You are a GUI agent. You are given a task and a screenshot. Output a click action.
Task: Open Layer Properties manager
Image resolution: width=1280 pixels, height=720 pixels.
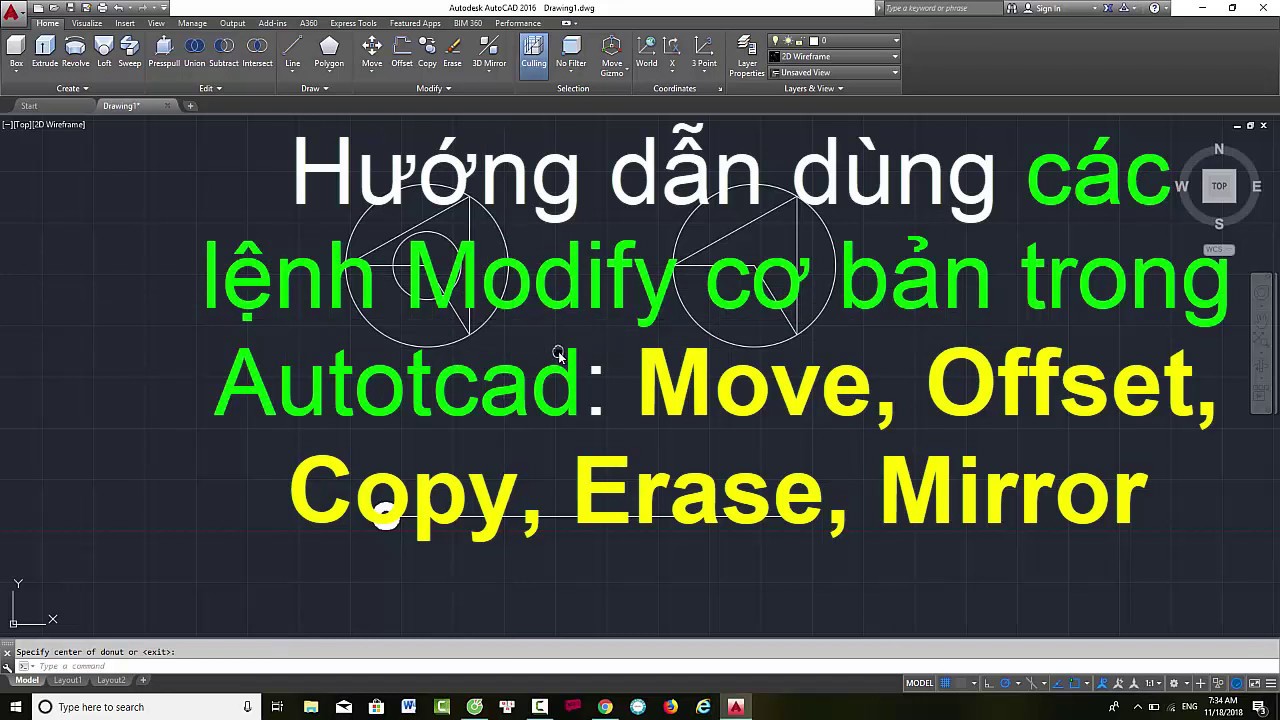coord(747,56)
